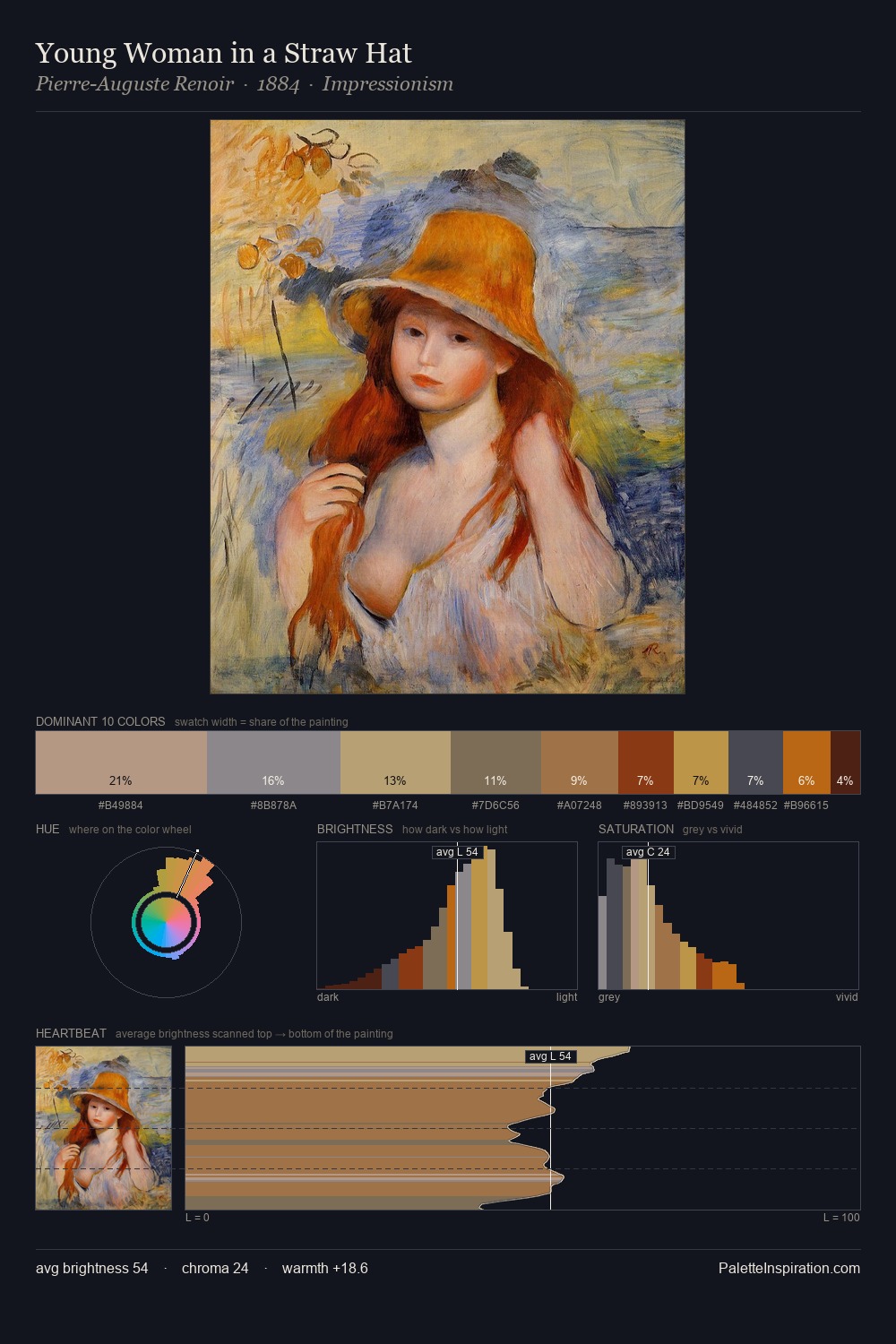Click the 'warmth +18.6' footer stat
This screenshot has height=1344, width=896.
(325, 1268)
